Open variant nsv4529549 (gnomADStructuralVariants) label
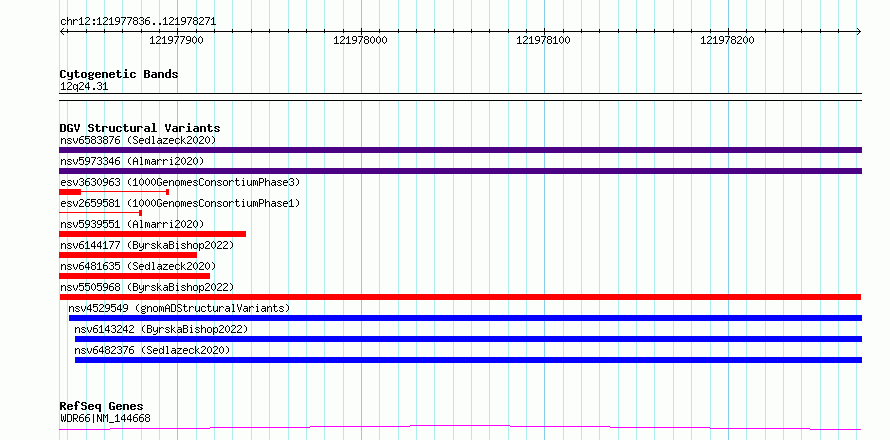The height and width of the screenshot is (440, 890). tap(179, 308)
